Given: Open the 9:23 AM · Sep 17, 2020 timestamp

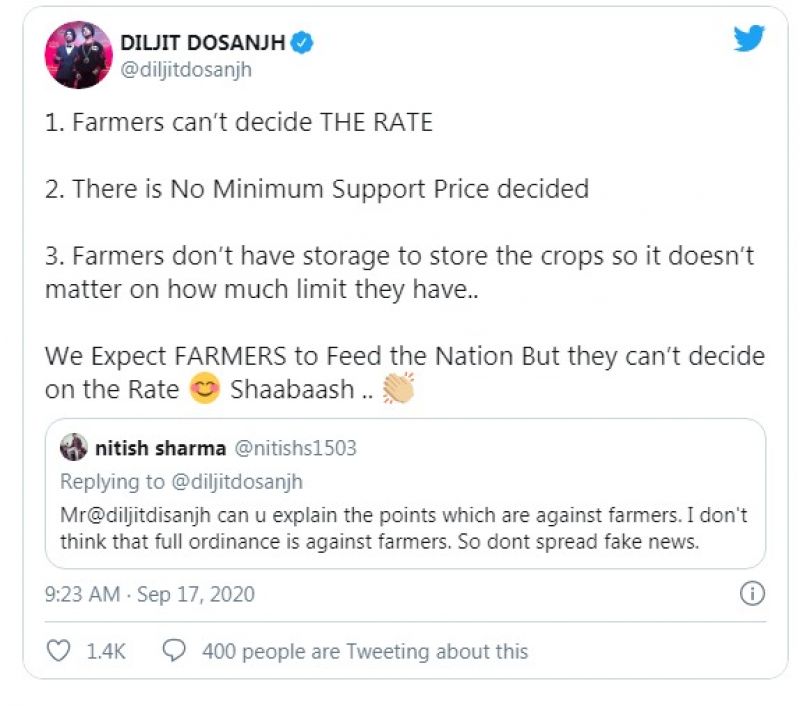Looking at the screenshot, I should tap(150, 594).
